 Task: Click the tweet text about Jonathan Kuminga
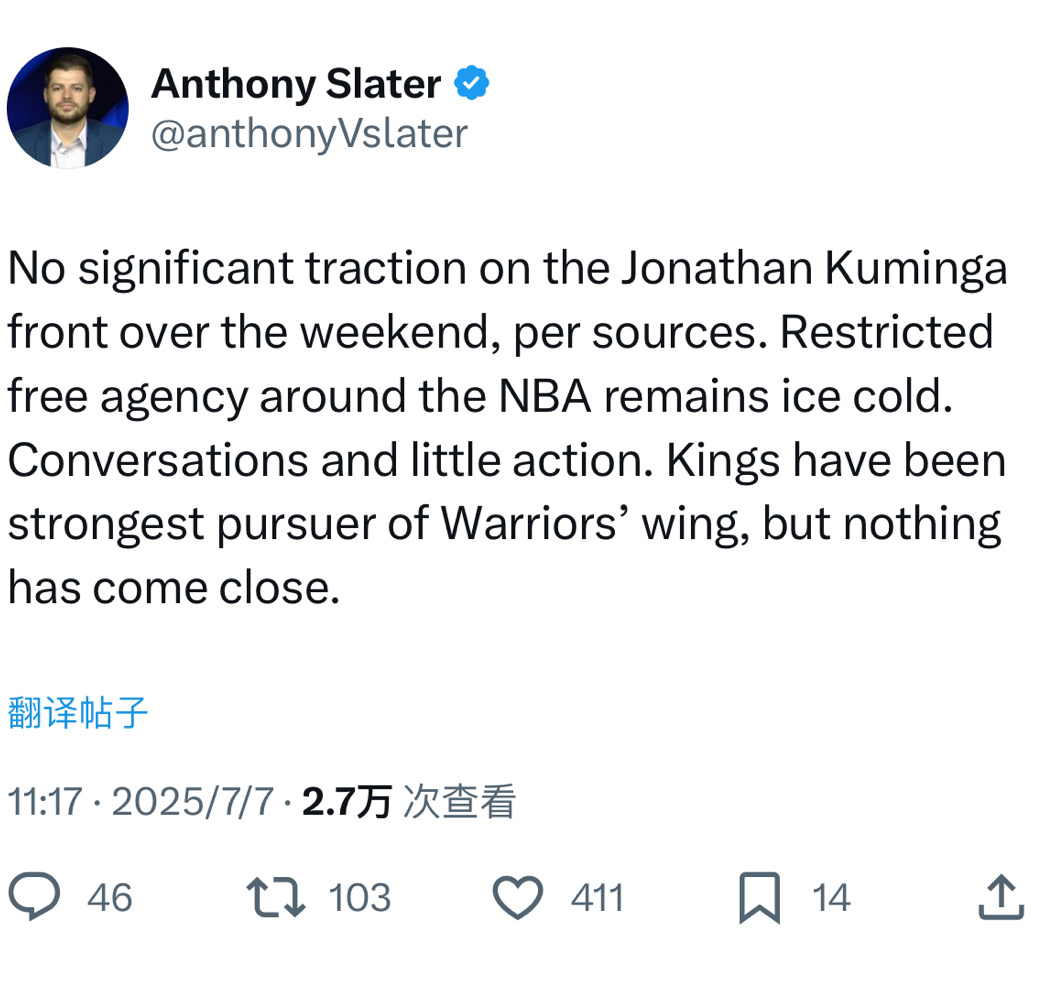pos(507,428)
